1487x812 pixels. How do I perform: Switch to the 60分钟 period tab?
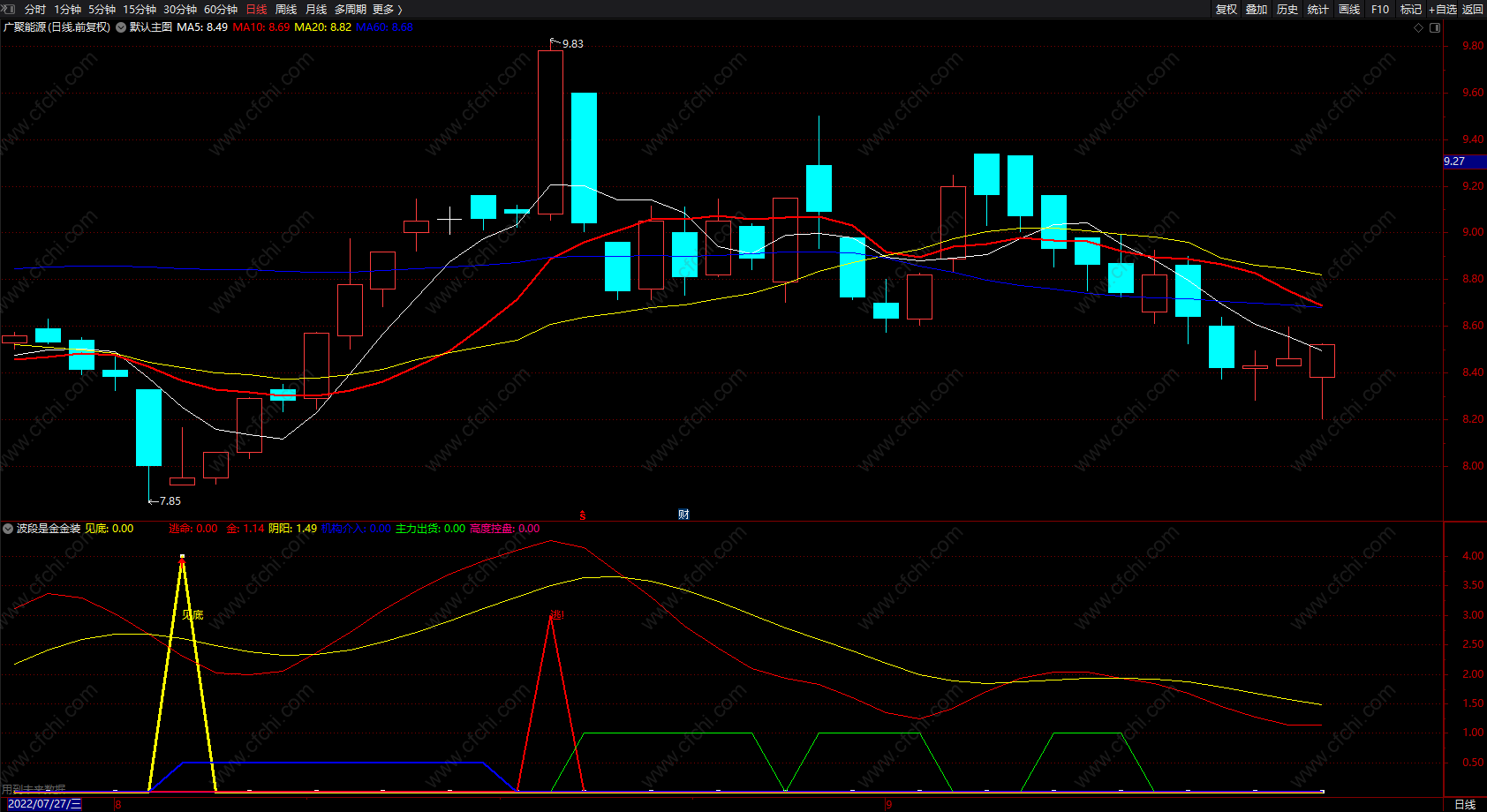point(221,9)
